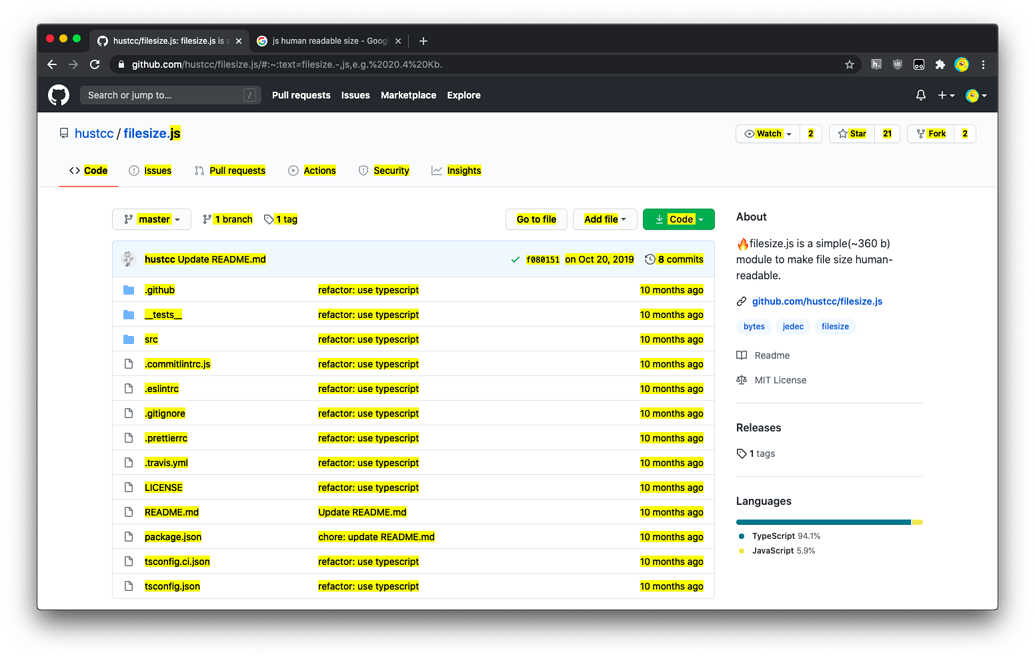Open the .prettierrc file
The width and height of the screenshot is (1035, 658).
166,438
